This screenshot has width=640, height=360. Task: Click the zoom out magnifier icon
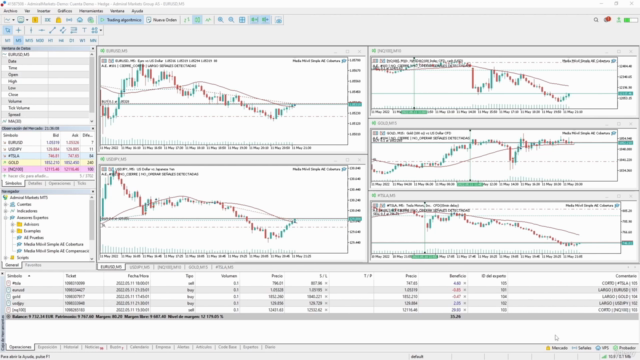click(x=231, y=20)
